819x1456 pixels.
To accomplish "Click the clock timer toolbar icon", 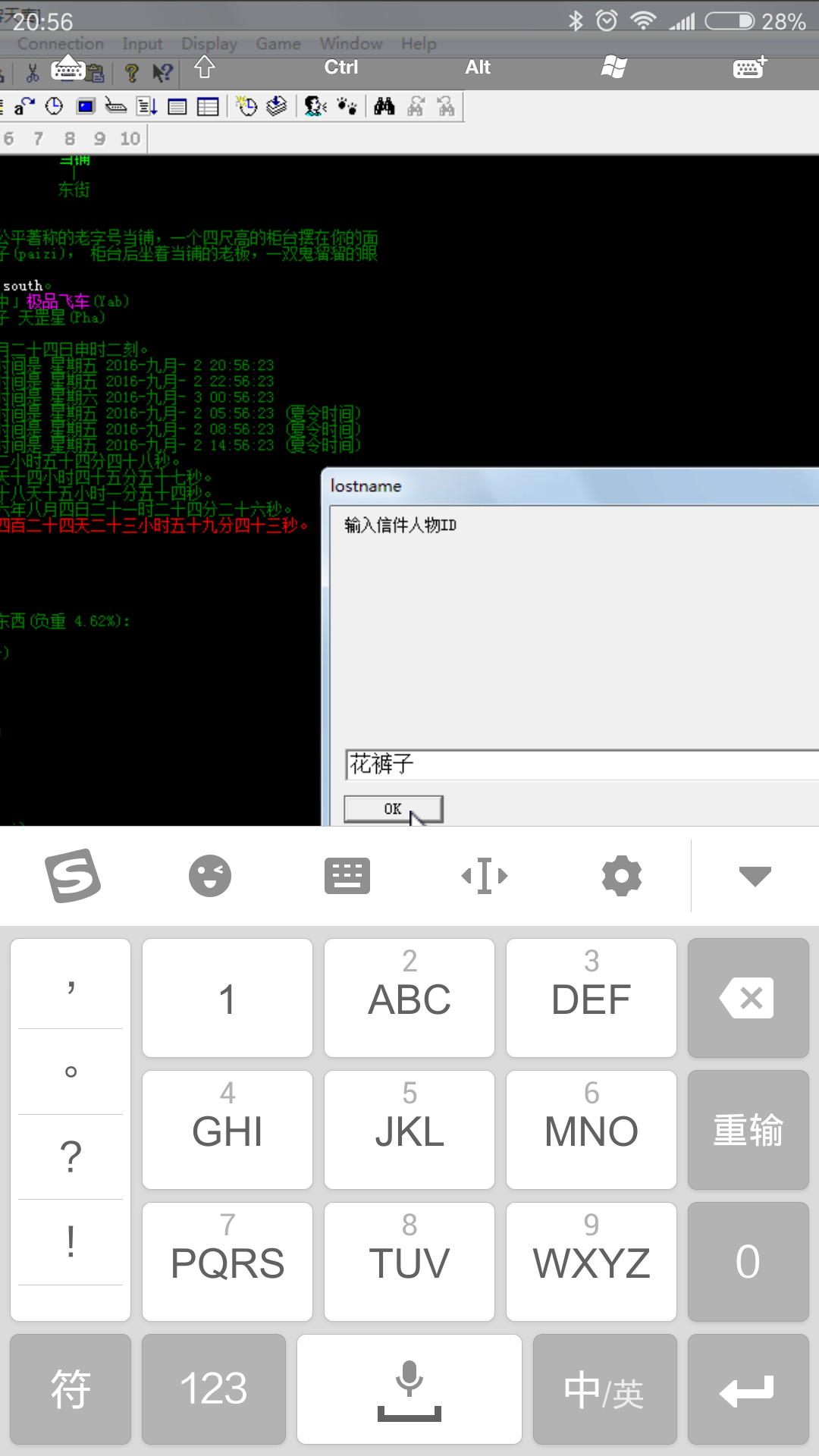I will [x=54, y=106].
